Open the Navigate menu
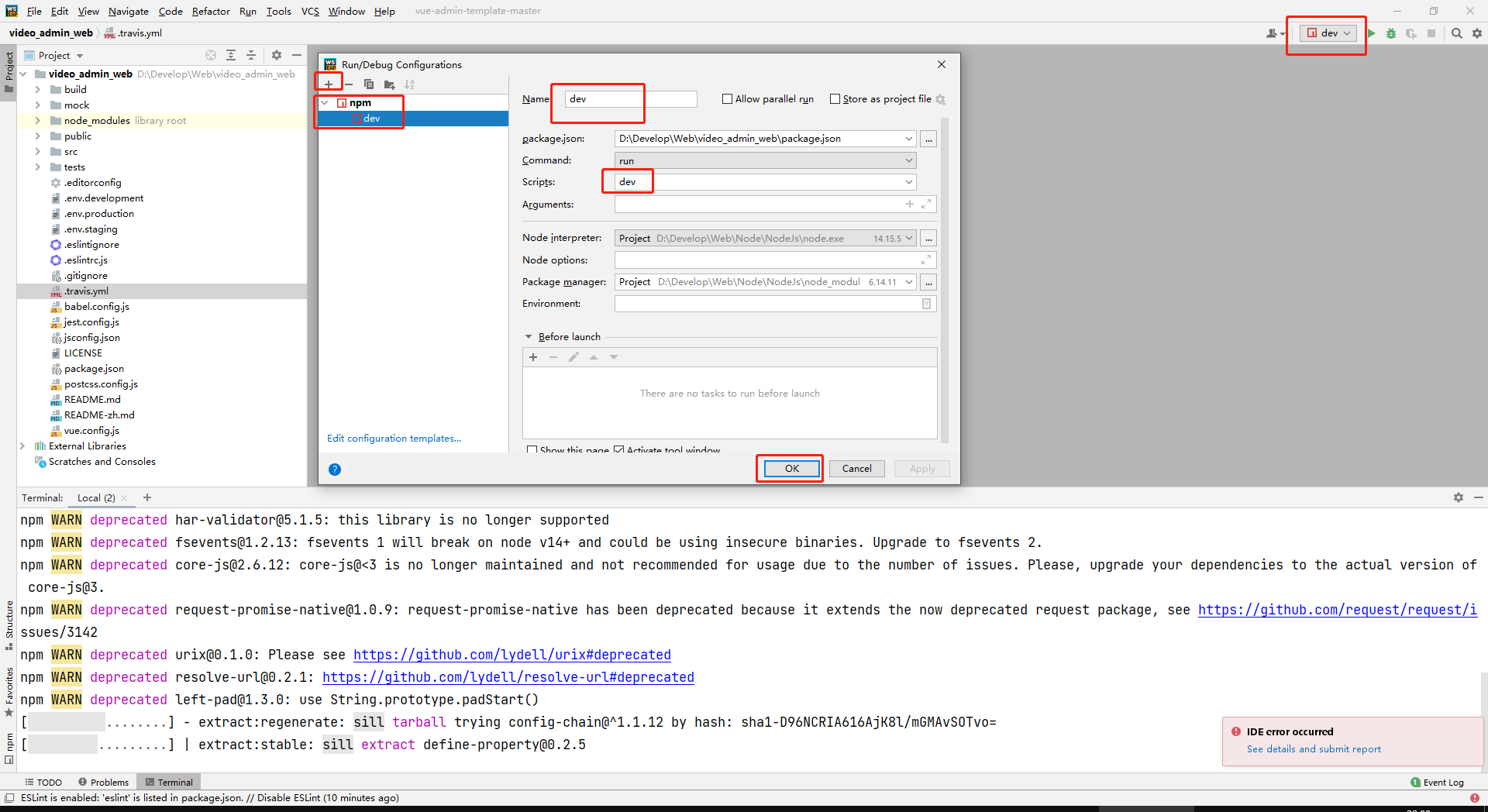1488x812 pixels. click(129, 11)
